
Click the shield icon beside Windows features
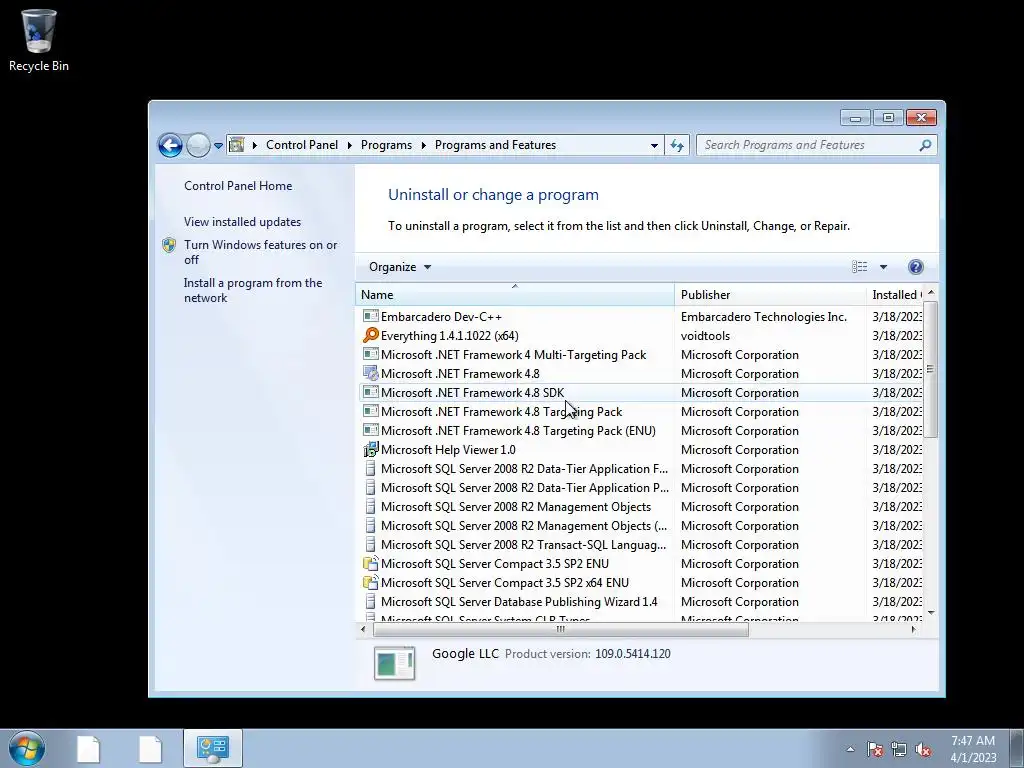[169, 245]
